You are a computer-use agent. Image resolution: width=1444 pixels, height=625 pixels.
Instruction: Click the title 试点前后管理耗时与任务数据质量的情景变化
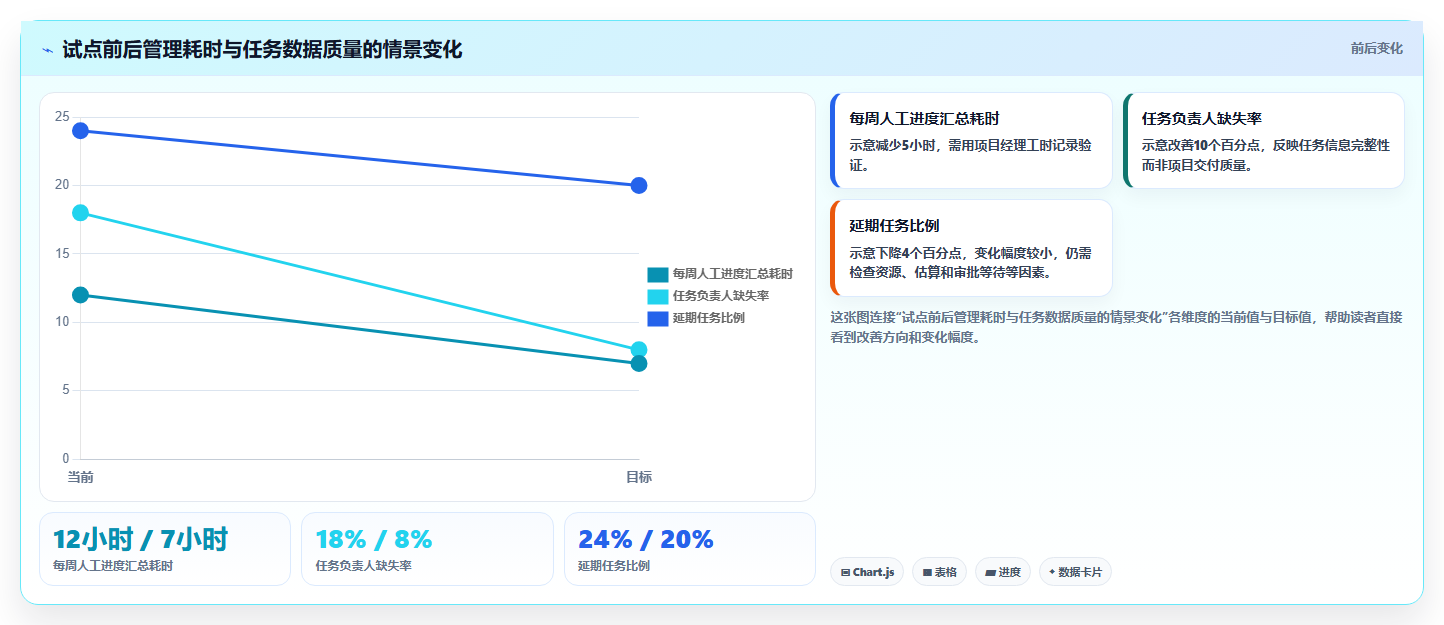262,50
